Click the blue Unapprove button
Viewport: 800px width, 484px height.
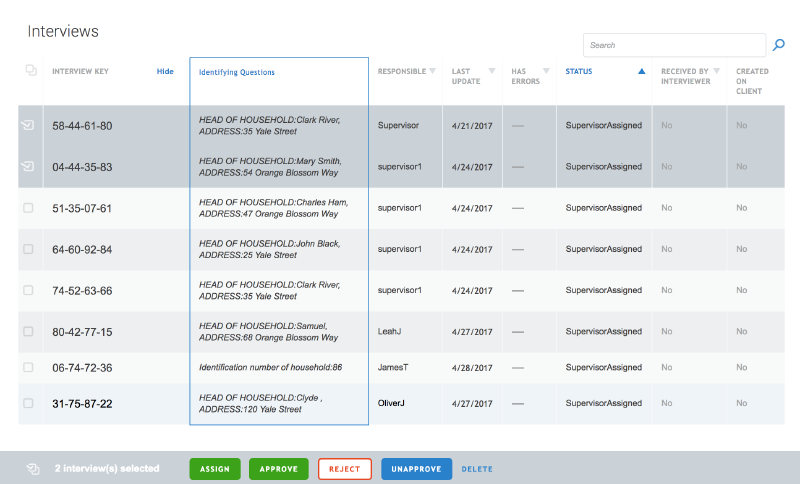pos(416,469)
